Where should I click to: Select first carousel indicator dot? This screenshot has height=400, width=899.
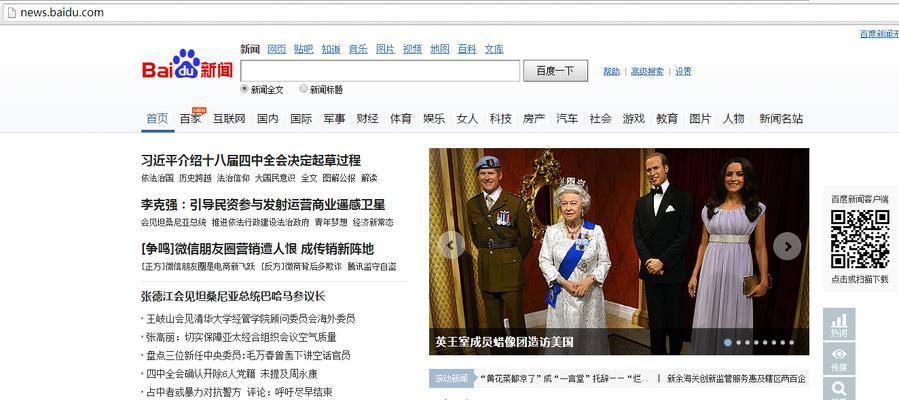point(728,342)
